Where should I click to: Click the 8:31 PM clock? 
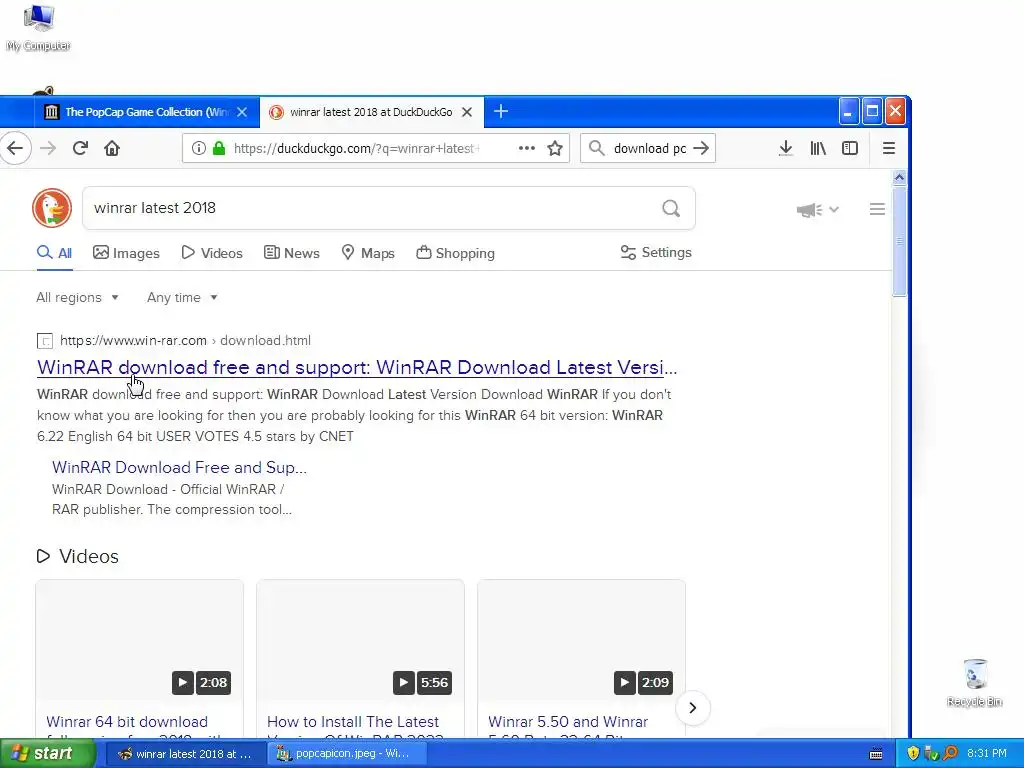[987, 754]
